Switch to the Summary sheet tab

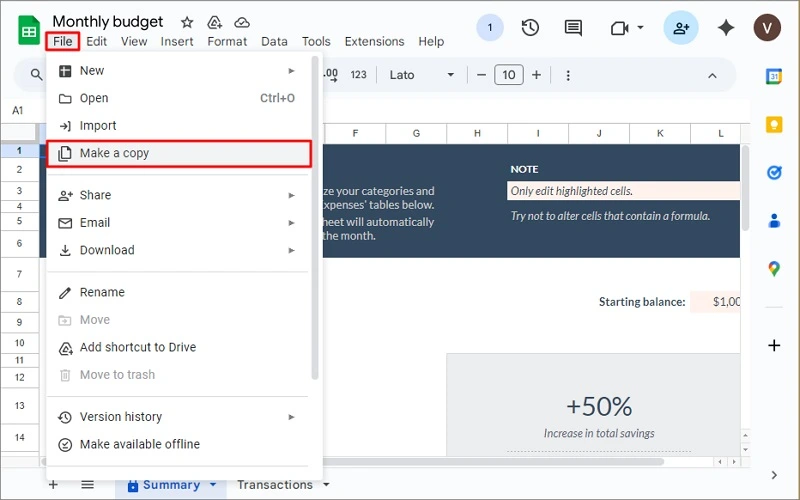[171, 485]
